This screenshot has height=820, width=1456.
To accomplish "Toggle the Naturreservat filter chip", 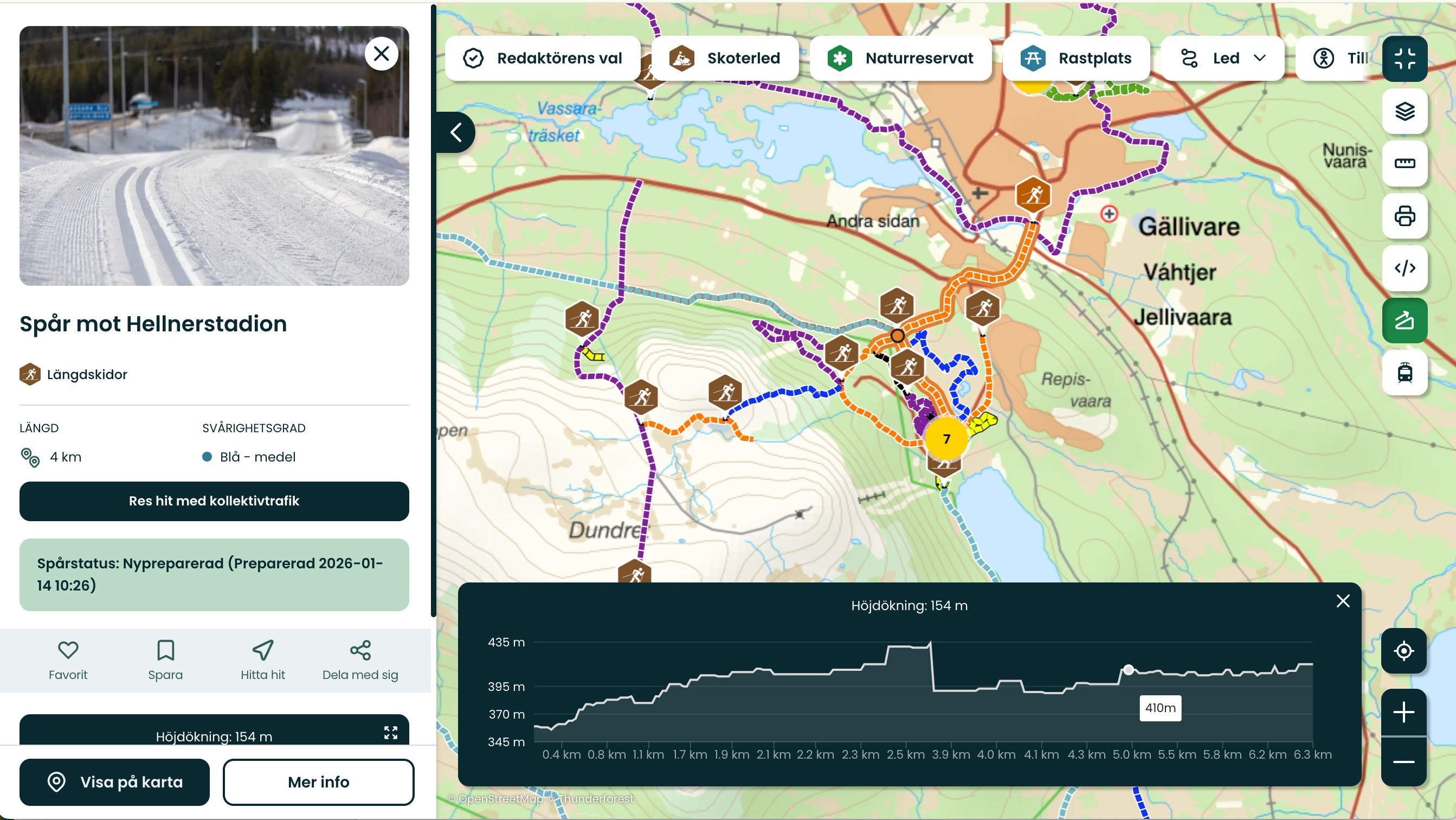I will click(900, 58).
